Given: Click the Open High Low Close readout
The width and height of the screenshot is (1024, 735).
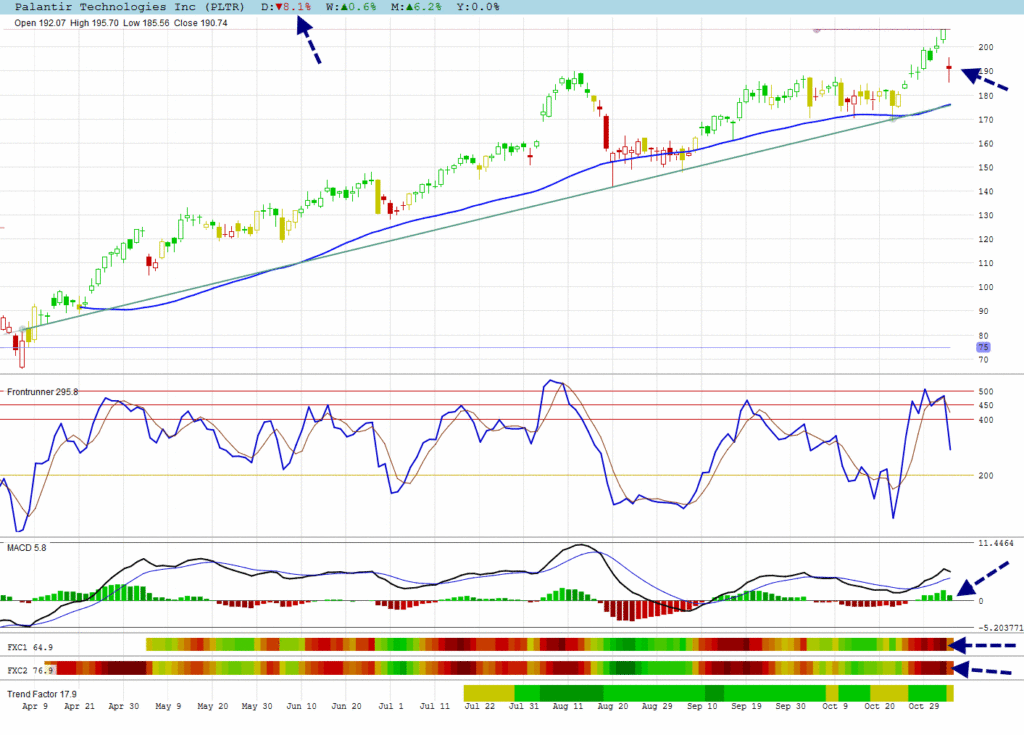Looking at the screenshot, I should (x=121, y=22).
